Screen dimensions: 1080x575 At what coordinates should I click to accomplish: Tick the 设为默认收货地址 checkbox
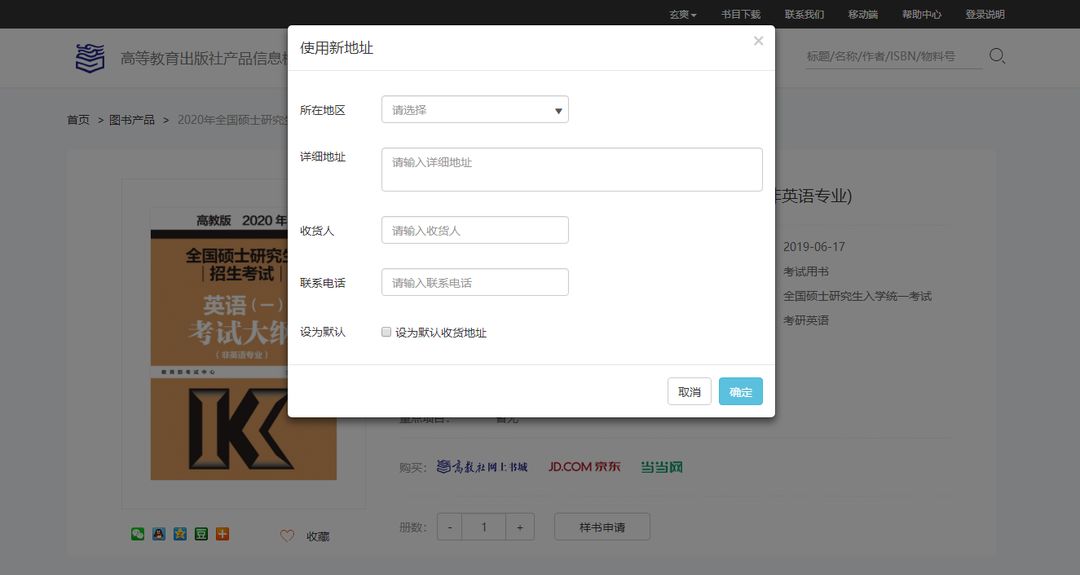386,332
